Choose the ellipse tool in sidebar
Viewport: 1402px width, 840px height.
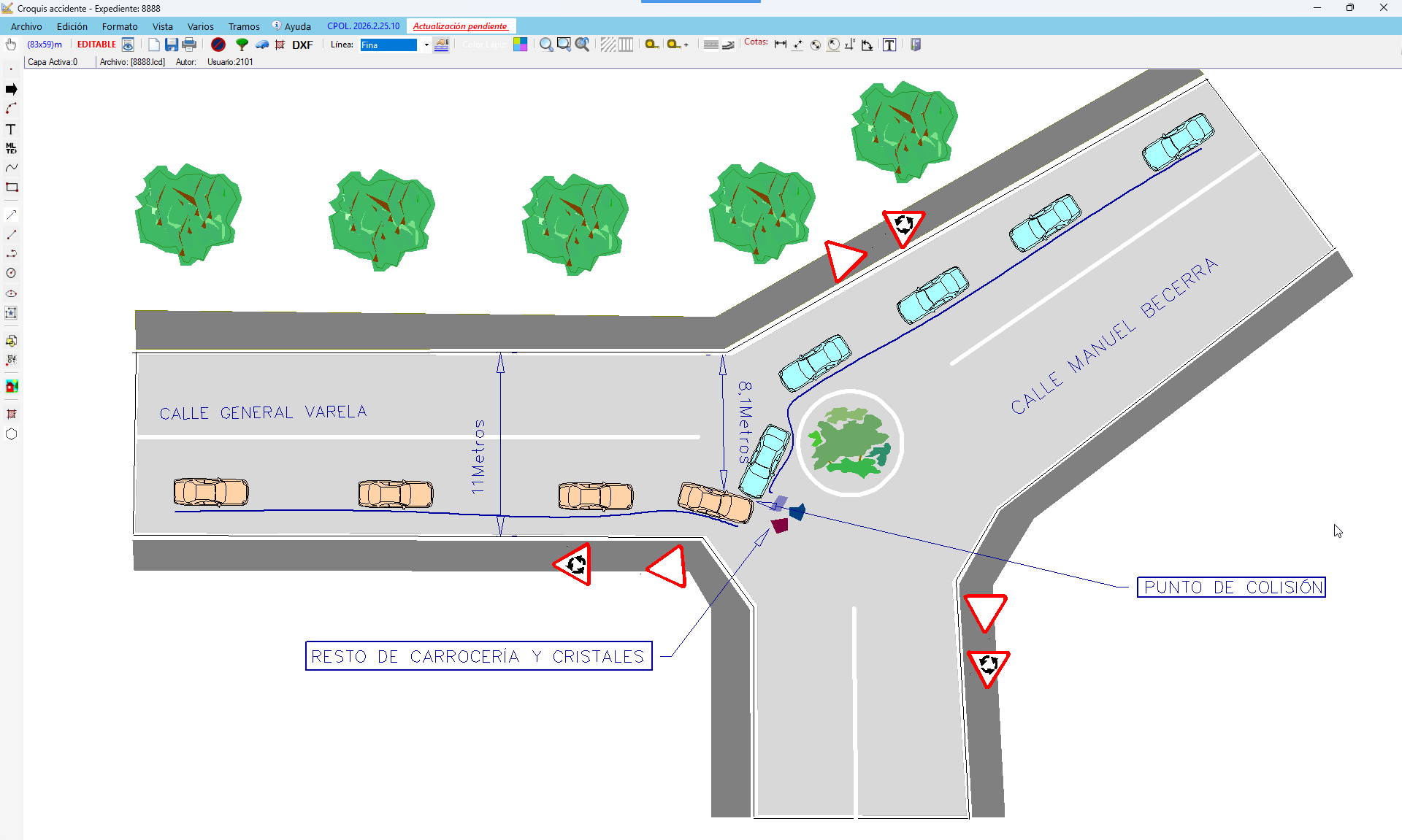[x=11, y=293]
